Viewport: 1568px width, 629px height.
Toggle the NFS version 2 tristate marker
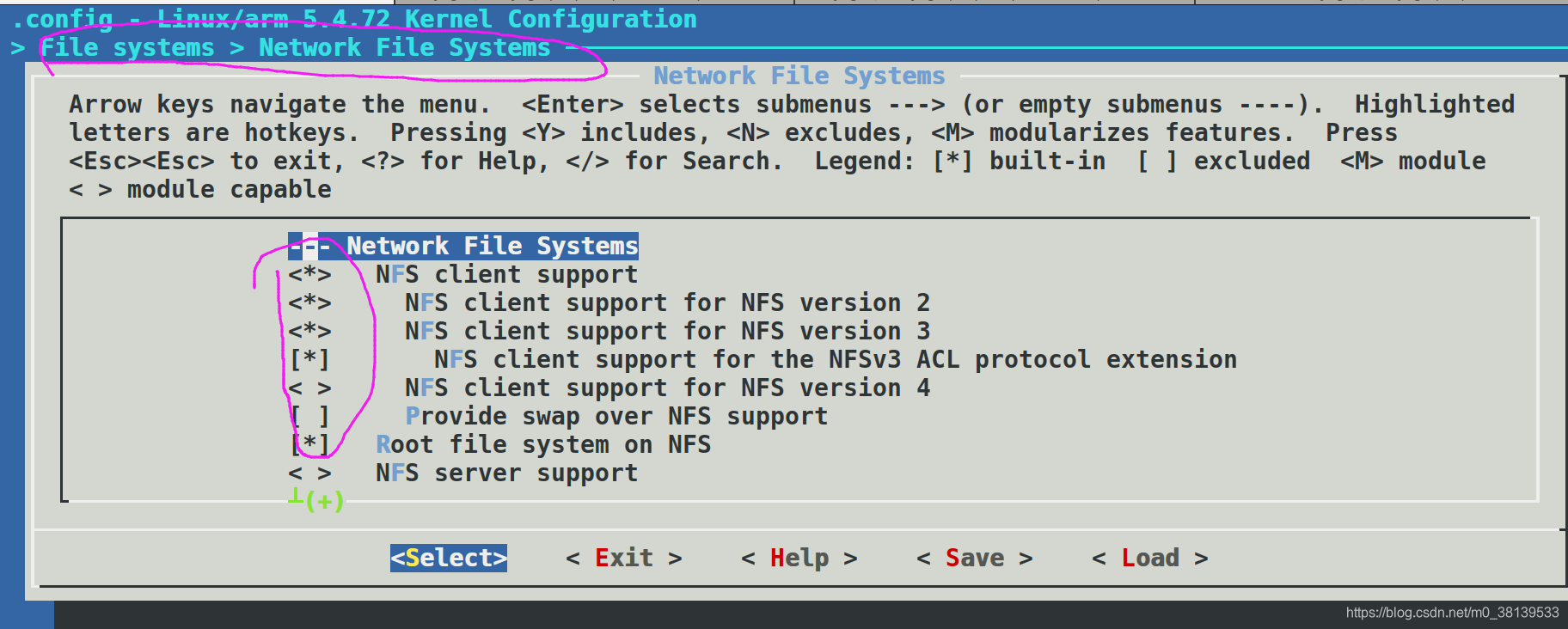coord(309,303)
